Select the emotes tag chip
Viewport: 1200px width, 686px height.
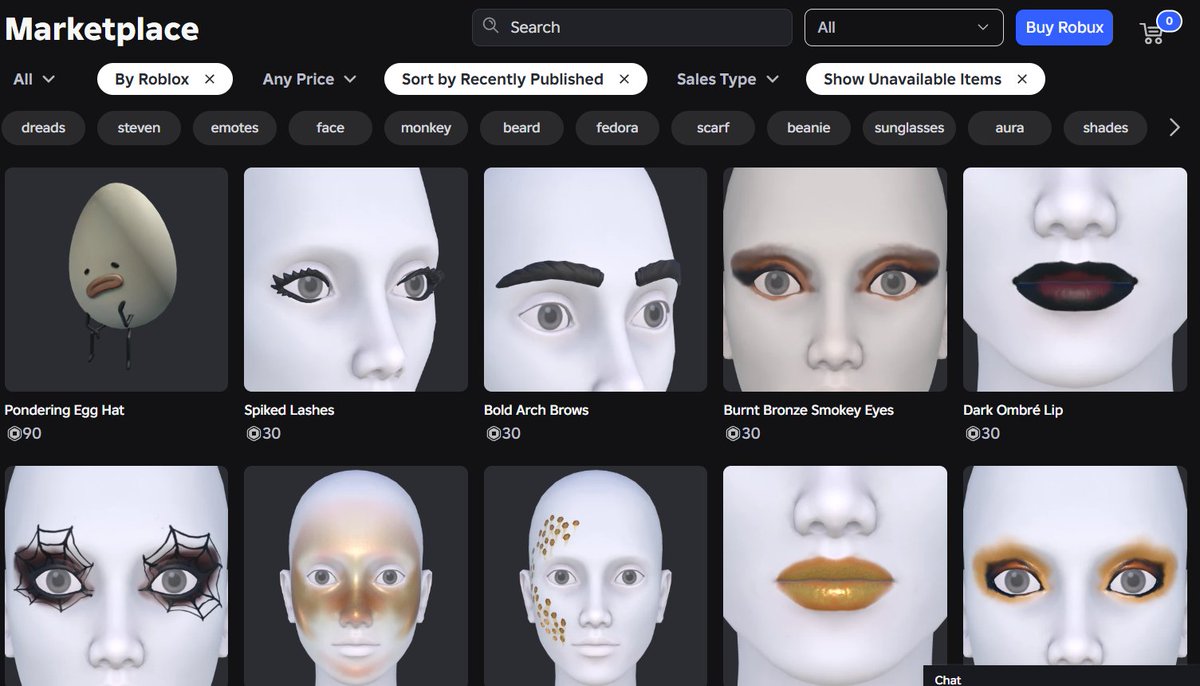pos(235,128)
